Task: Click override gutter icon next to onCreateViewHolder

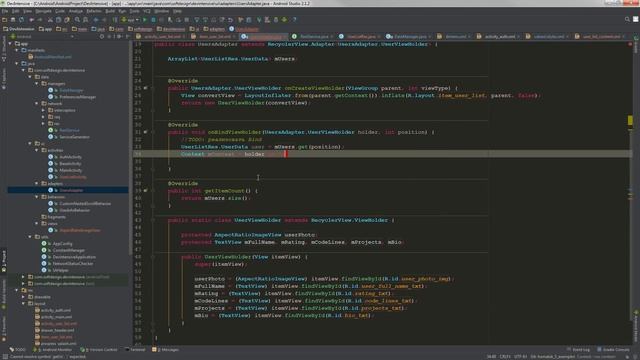Action: pyautogui.click(x=145, y=88)
